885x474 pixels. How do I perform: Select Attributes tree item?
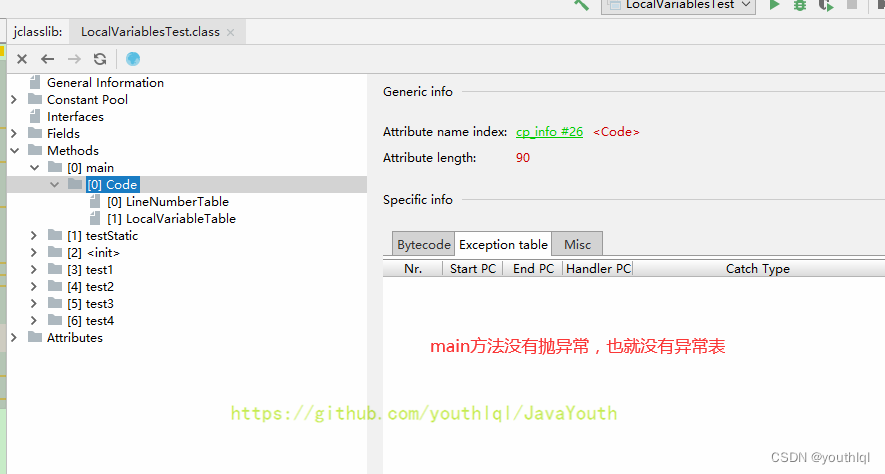tap(75, 337)
